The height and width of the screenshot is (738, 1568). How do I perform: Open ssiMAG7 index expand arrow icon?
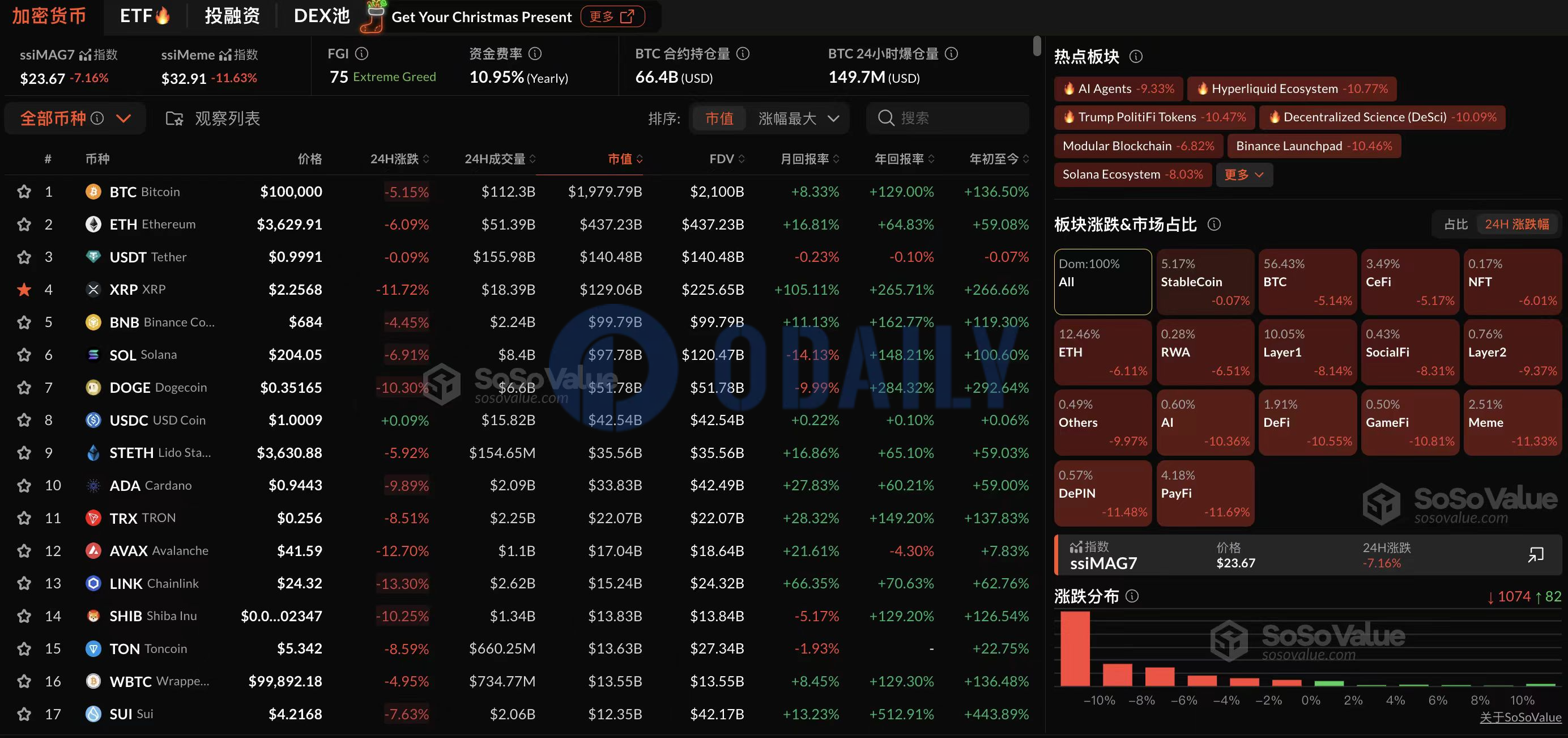1536,555
